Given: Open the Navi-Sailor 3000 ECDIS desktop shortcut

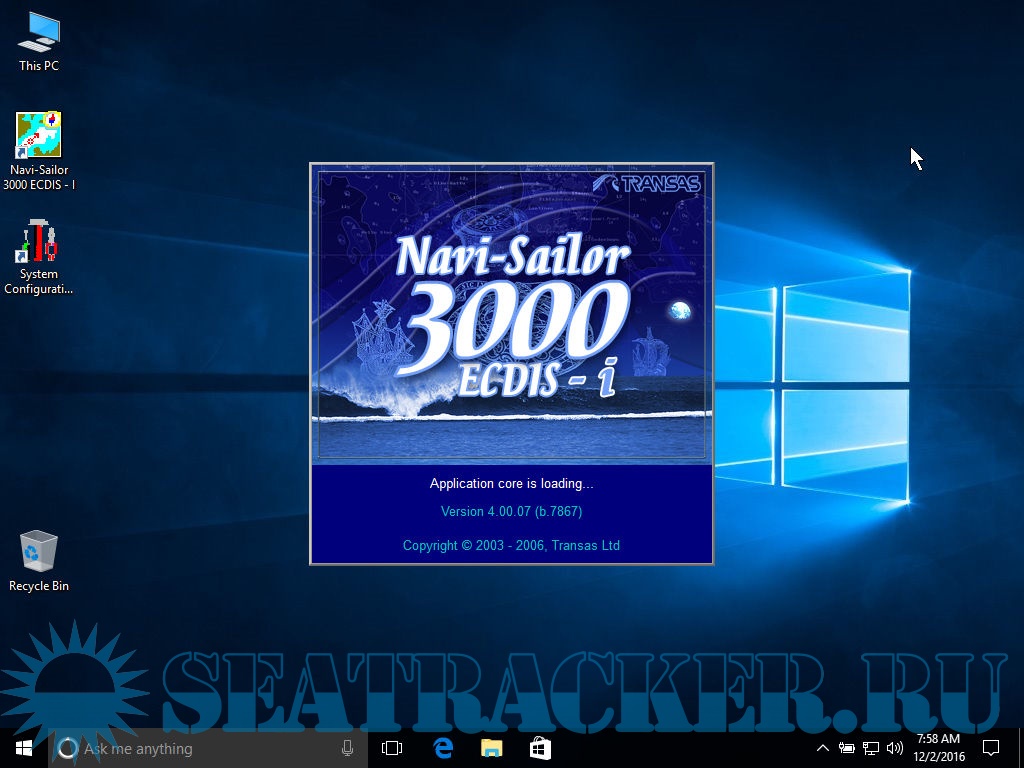Looking at the screenshot, I should pyautogui.click(x=38, y=136).
